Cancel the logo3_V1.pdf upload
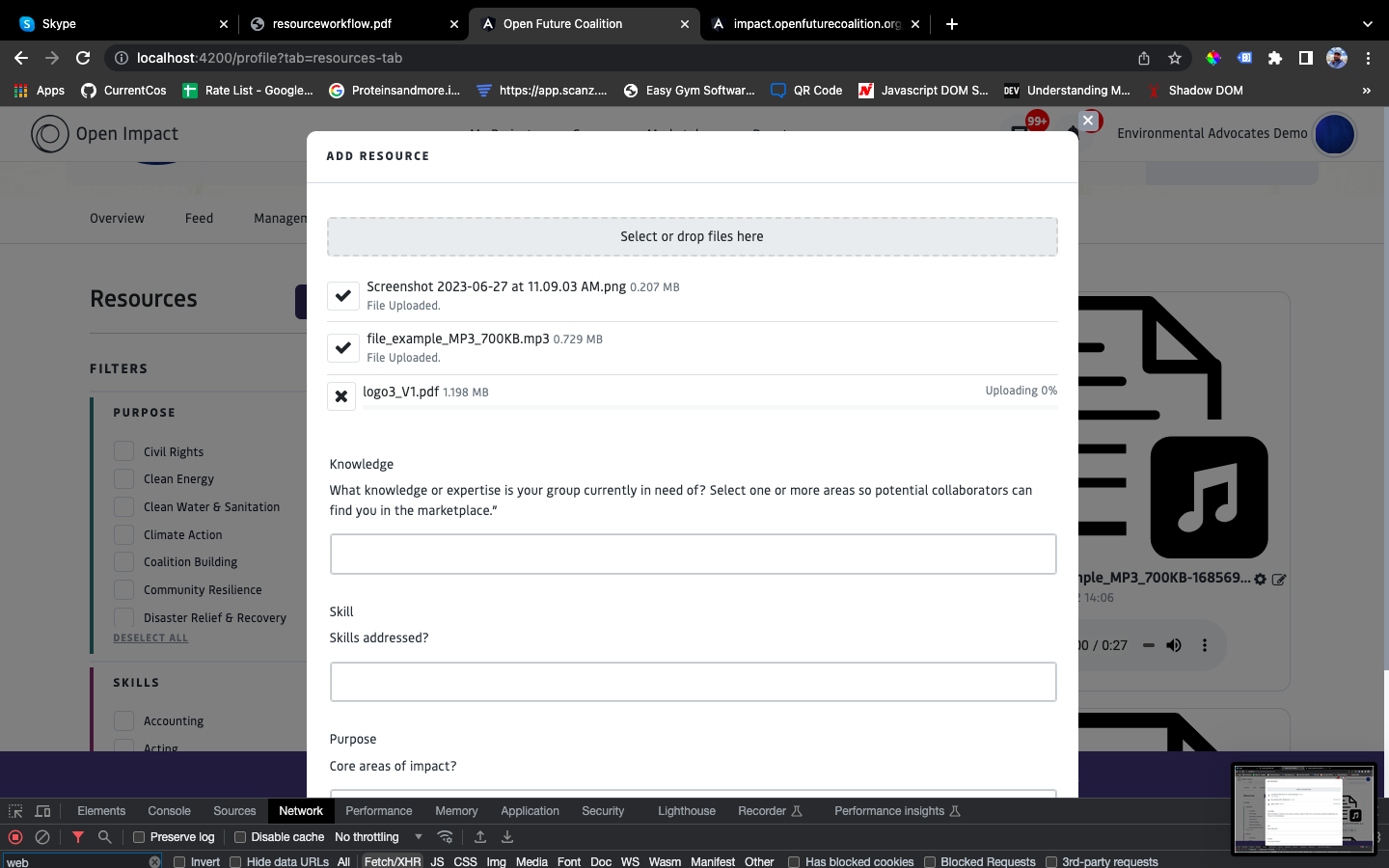This screenshot has width=1389, height=868. click(x=341, y=396)
